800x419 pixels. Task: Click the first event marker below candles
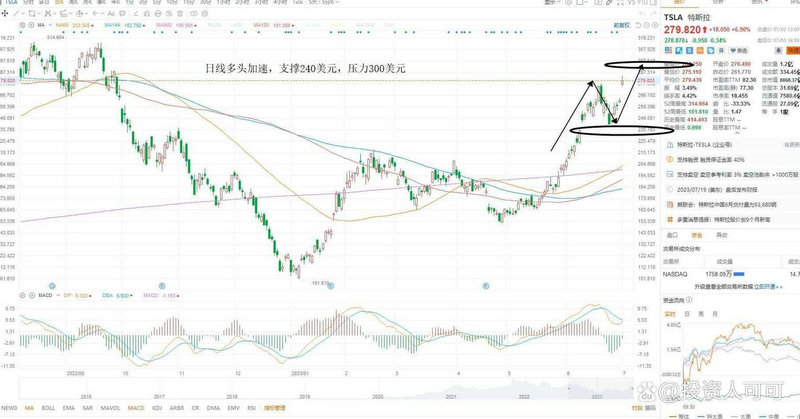(x=52, y=286)
